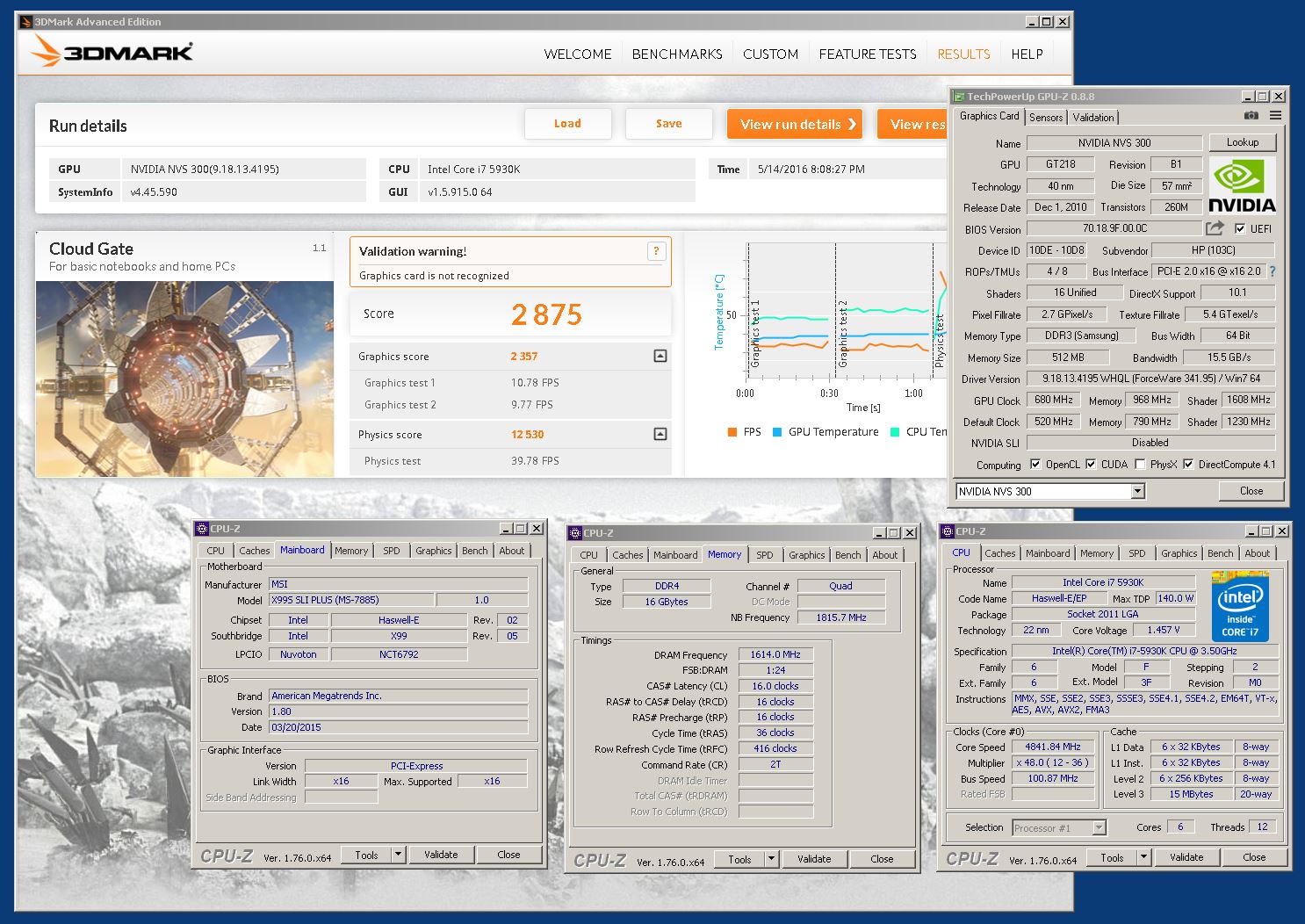
Task: Switch to the Validation tab in GPU-Z
Action: coord(1093,117)
